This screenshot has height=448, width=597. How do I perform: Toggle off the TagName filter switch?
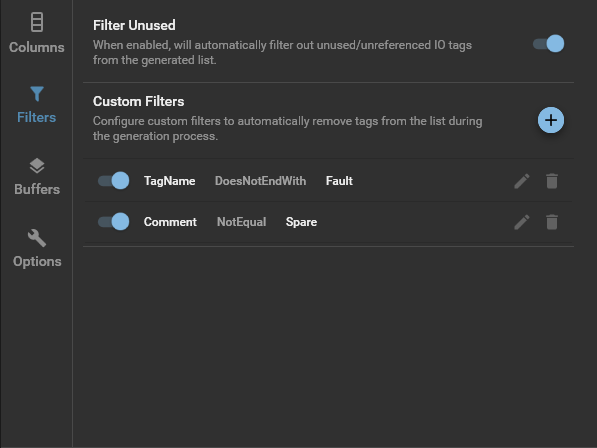pyautogui.click(x=113, y=180)
